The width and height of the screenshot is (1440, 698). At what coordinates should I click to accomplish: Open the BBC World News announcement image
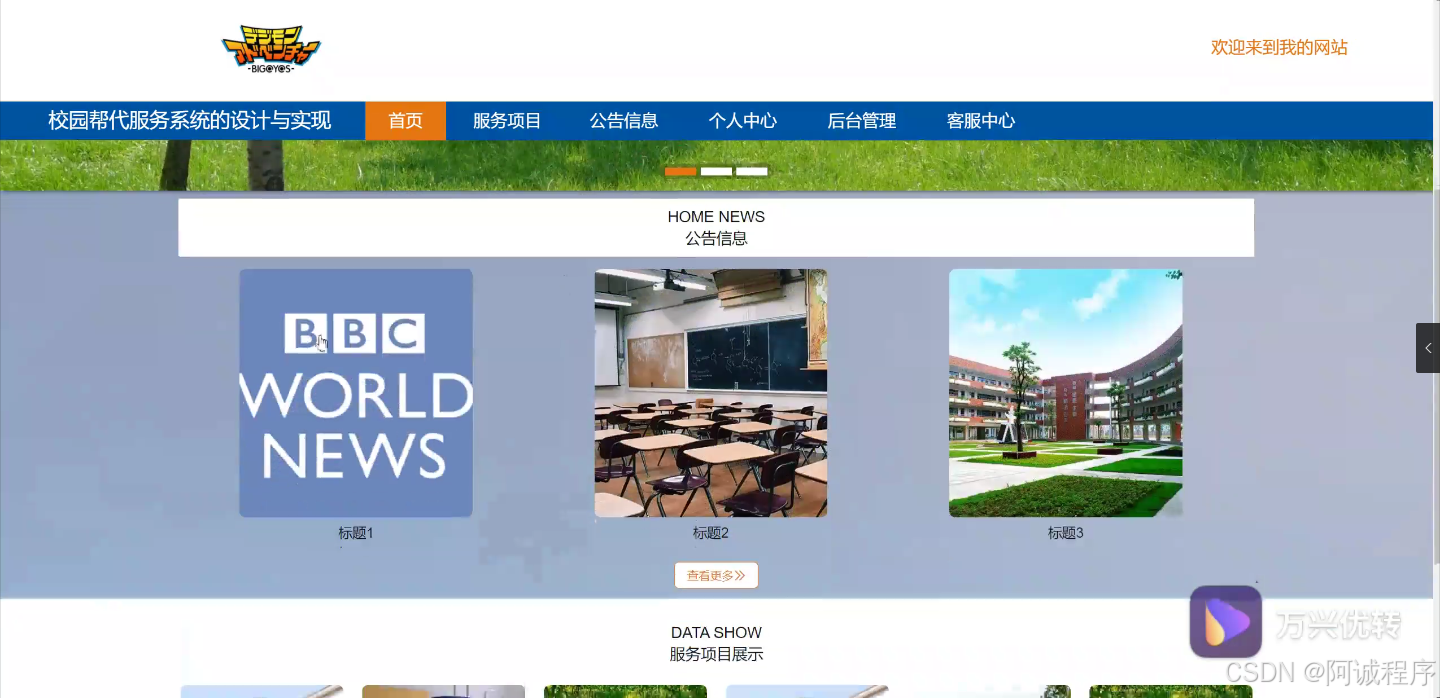point(356,393)
